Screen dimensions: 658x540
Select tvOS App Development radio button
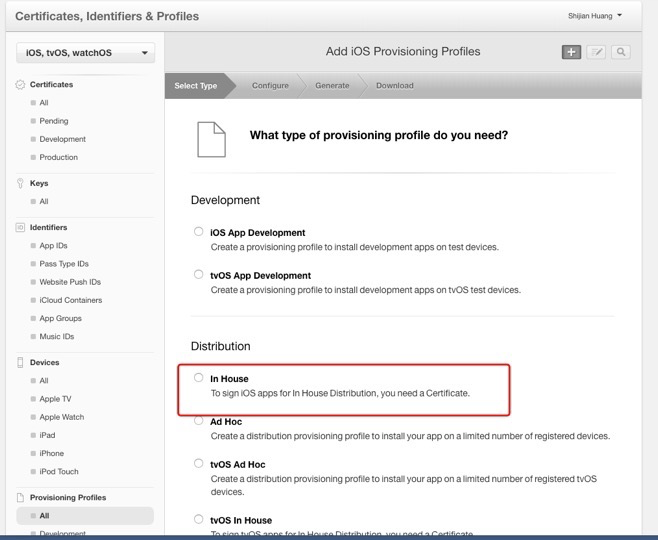pos(199,275)
